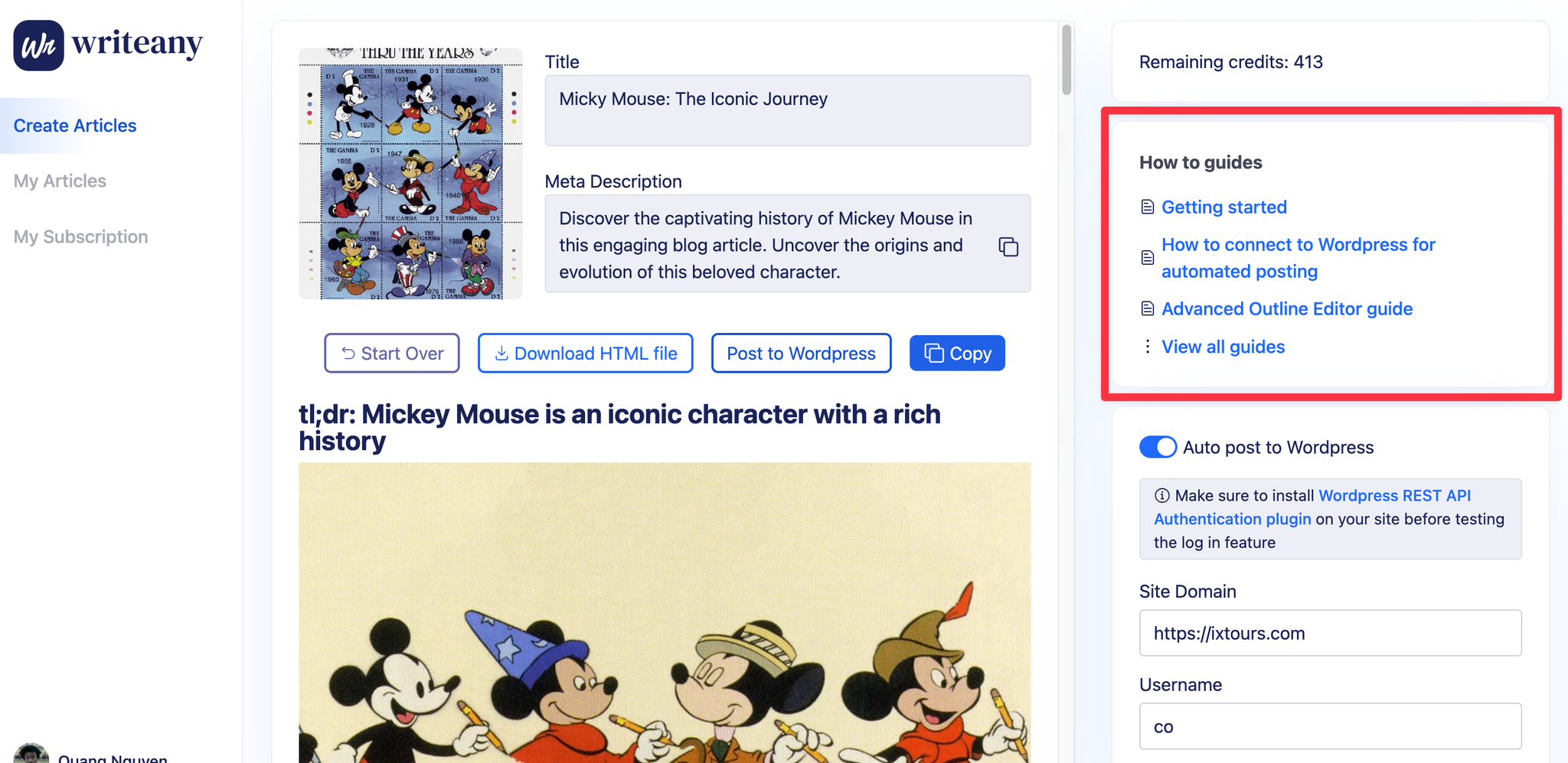Open How to connect to Wordpress guide
The image size is (1568, 763).
pyautogui.click(x=1298, y=257)
